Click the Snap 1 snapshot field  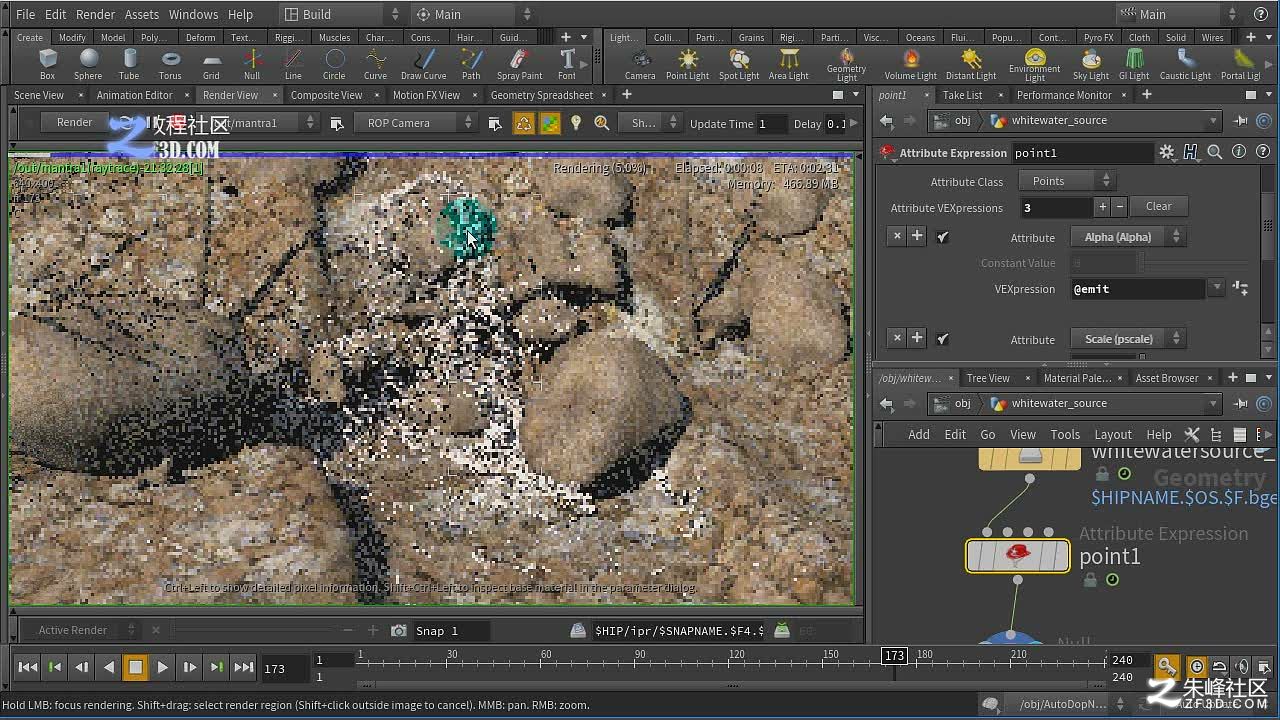(452, 630)
